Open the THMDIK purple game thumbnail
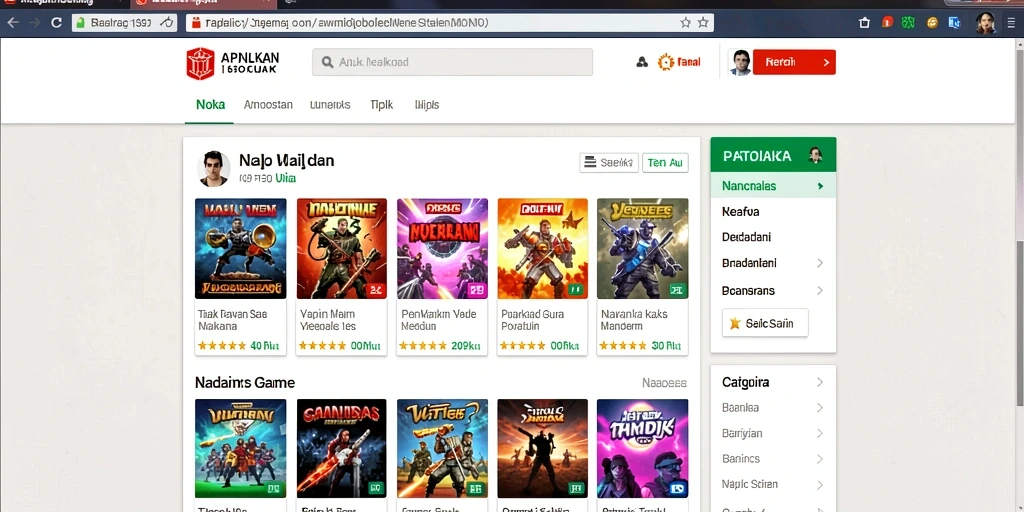 [643, 449]
